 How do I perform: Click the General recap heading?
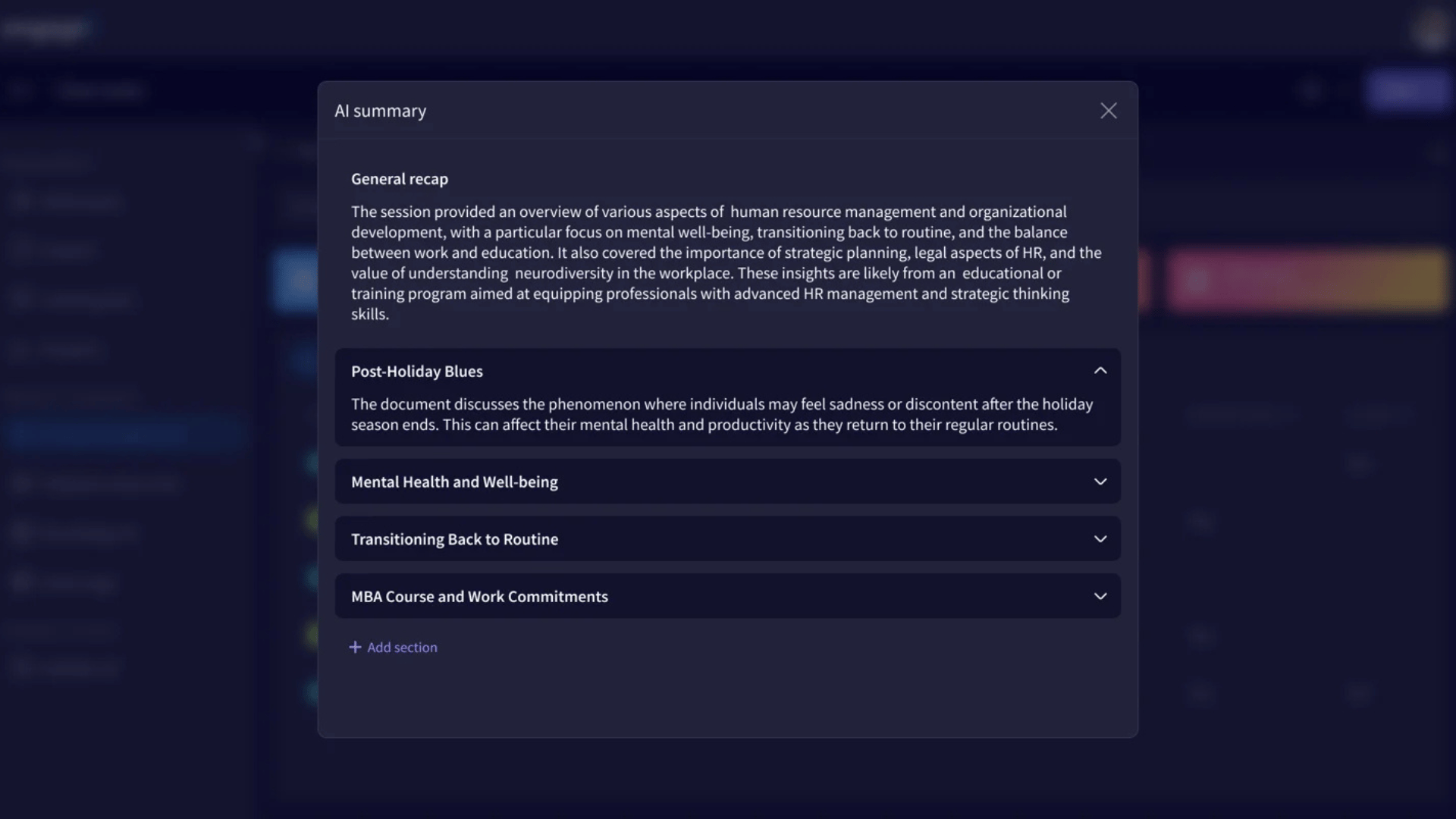(399, 179)
